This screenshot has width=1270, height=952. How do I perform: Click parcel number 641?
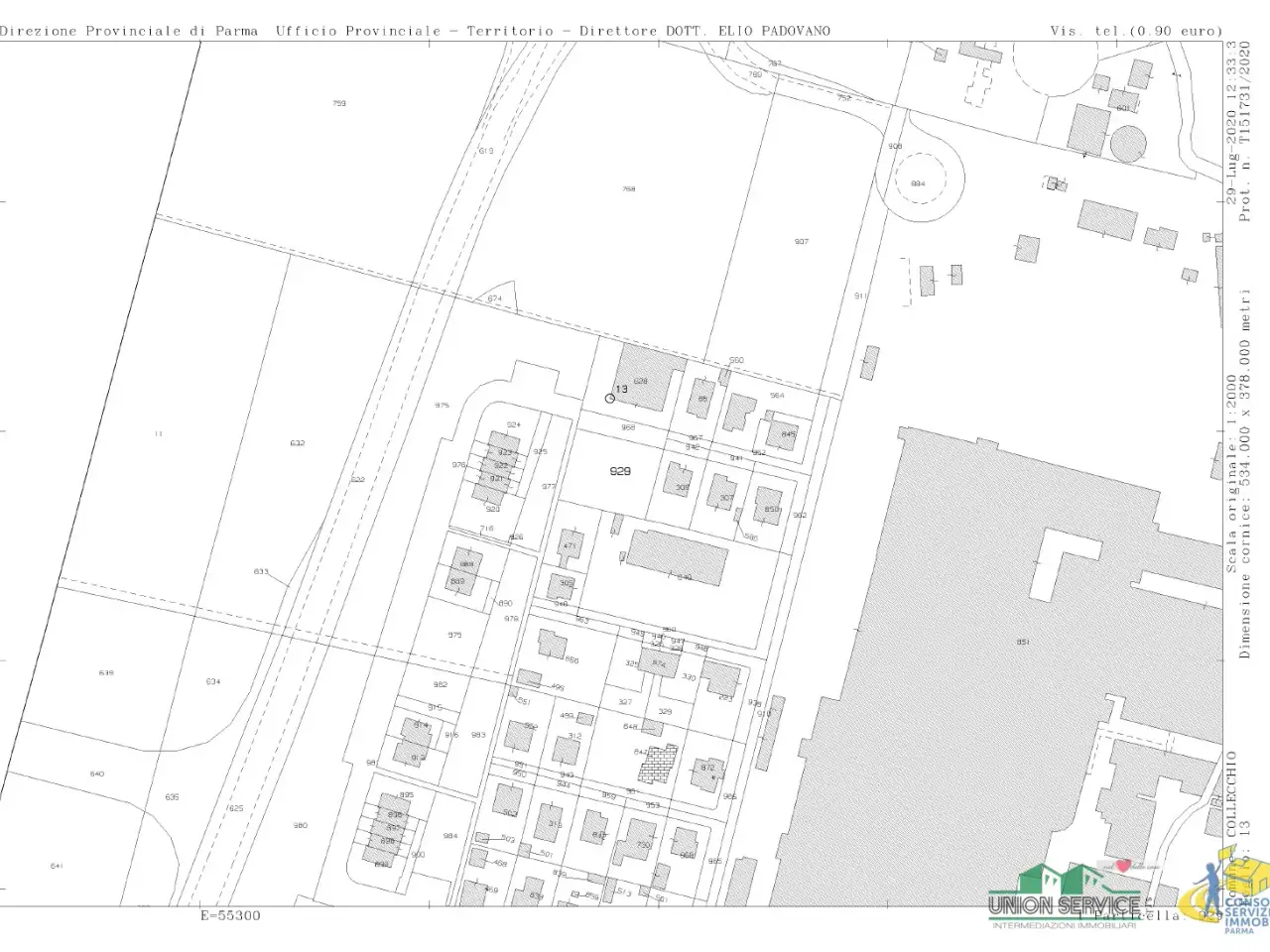coord(57,866)
